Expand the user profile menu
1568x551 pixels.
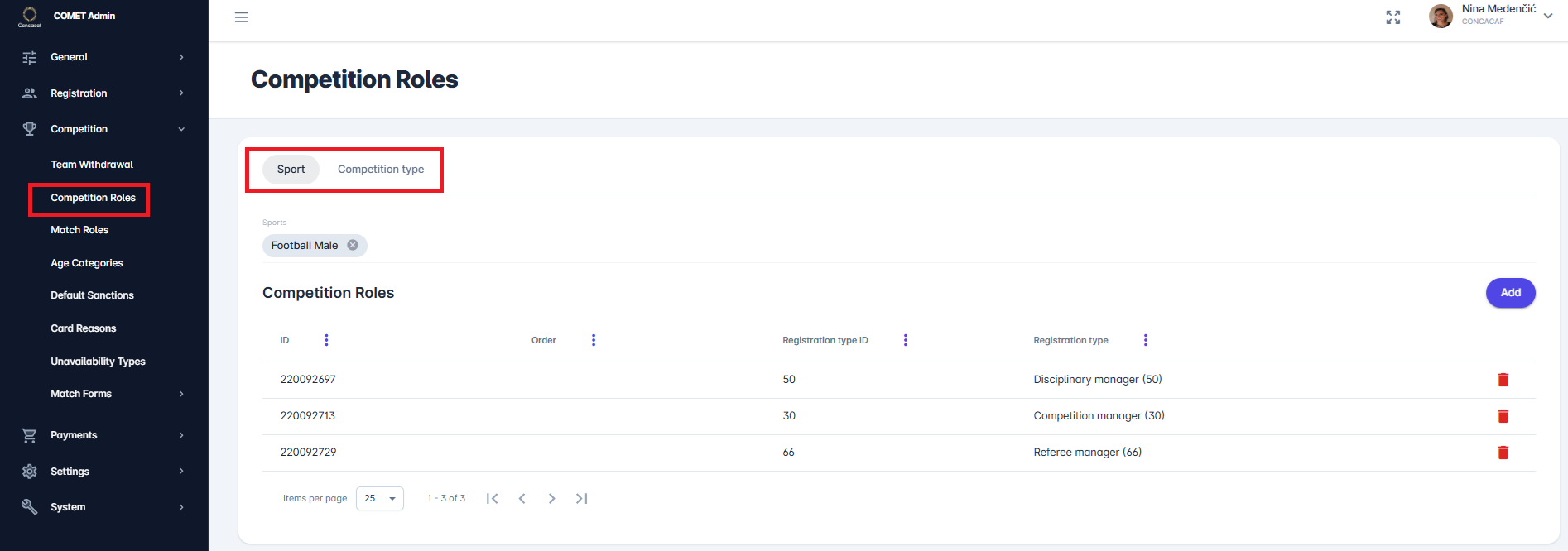(1547, 16)
